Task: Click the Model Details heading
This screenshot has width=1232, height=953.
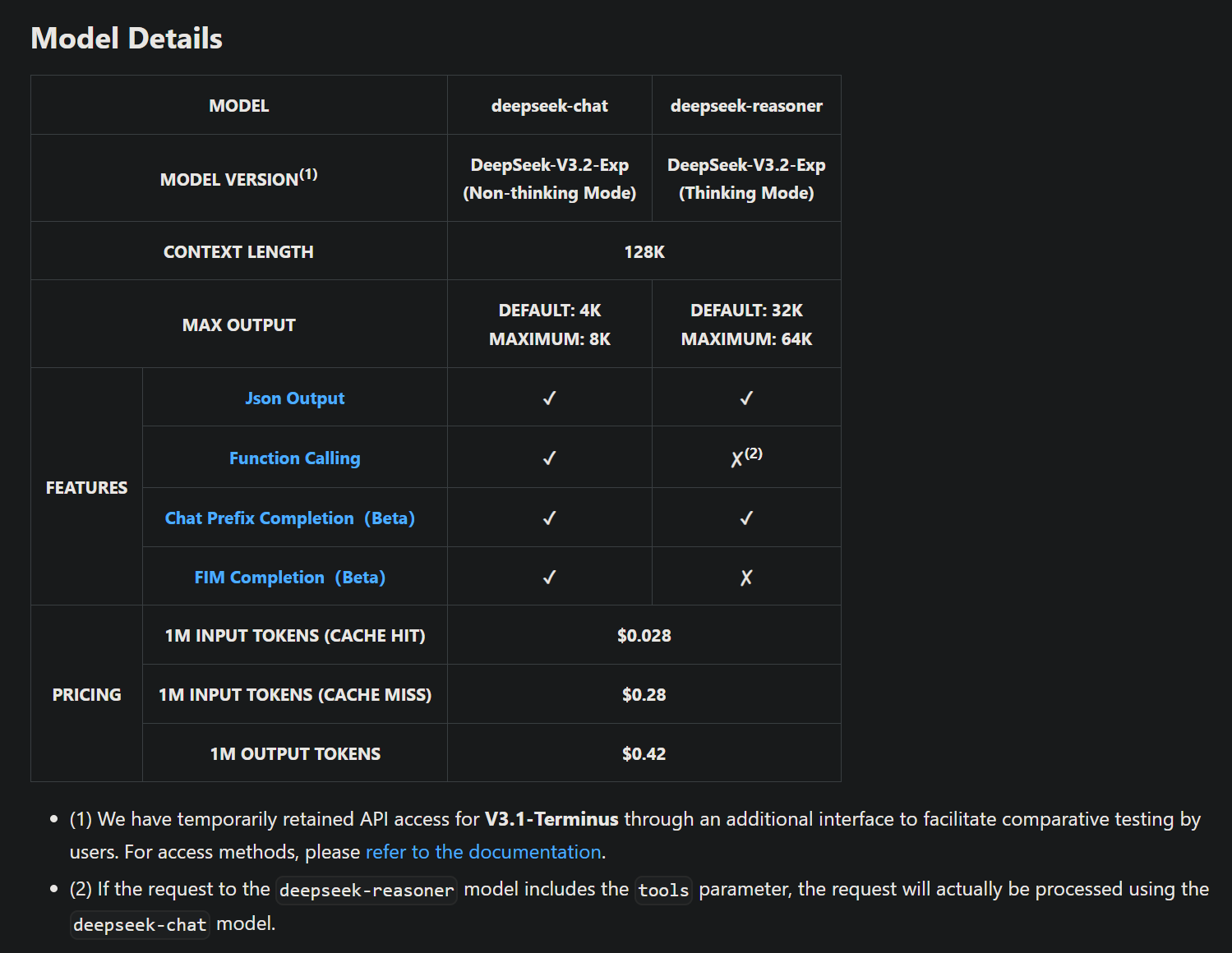Action: (127, 39)
